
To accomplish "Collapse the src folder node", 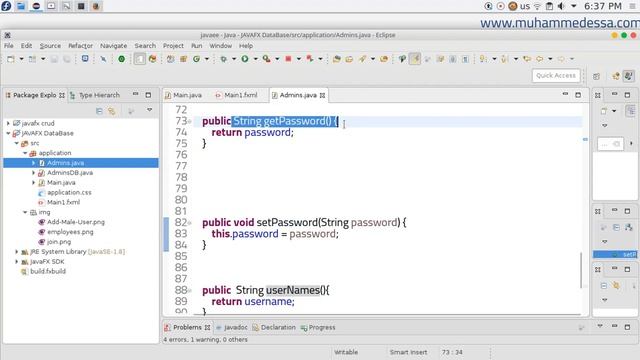I will 17,143.
